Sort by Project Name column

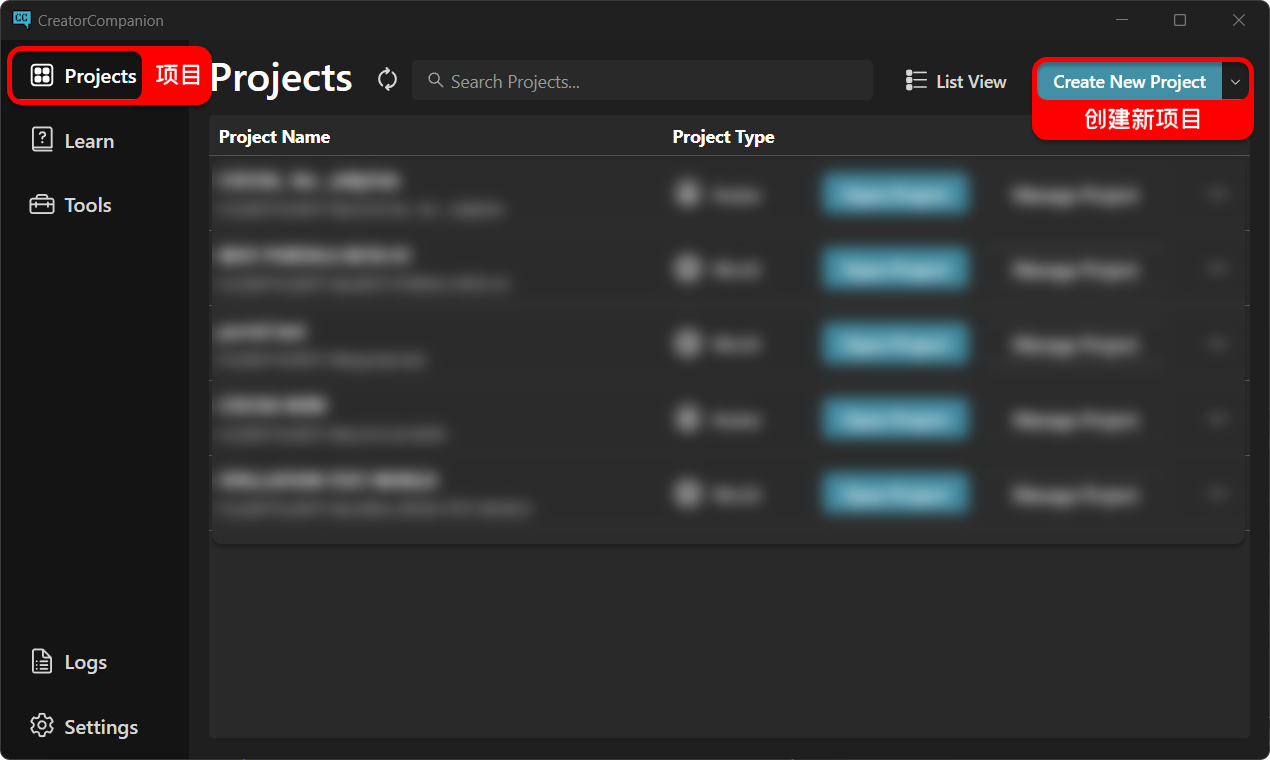pyautogui.click(x=275, y=137)
